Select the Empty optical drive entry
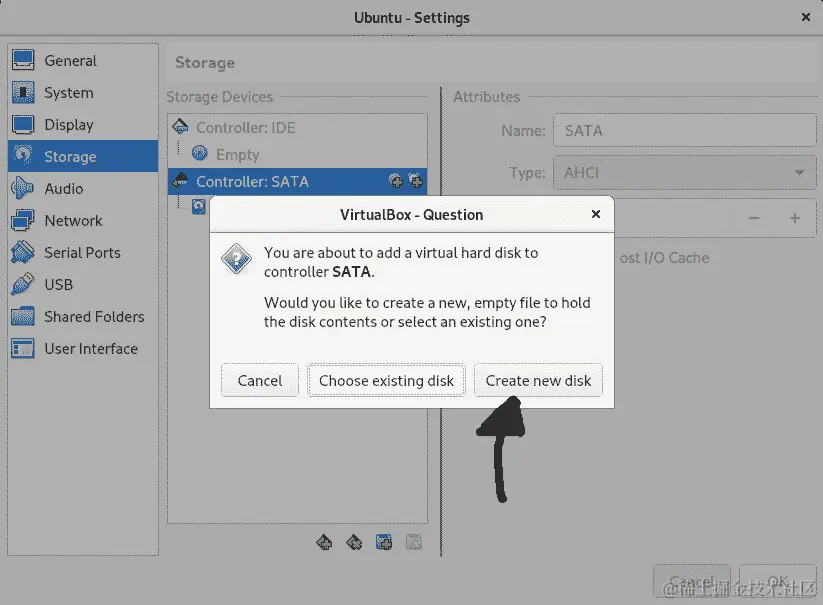The image size is (823, 605). (x=298, y=154)
